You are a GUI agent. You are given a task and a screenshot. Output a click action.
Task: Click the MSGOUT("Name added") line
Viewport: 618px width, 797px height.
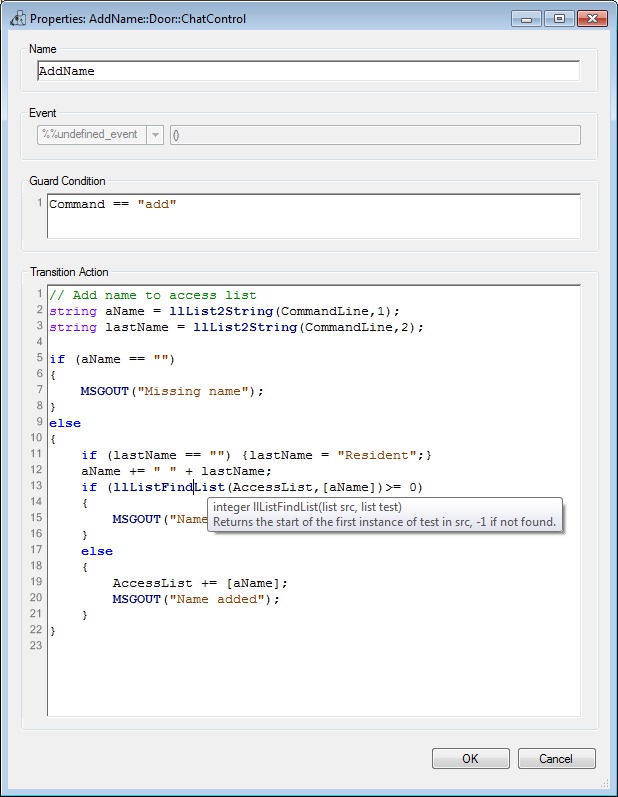coord(196,599)
